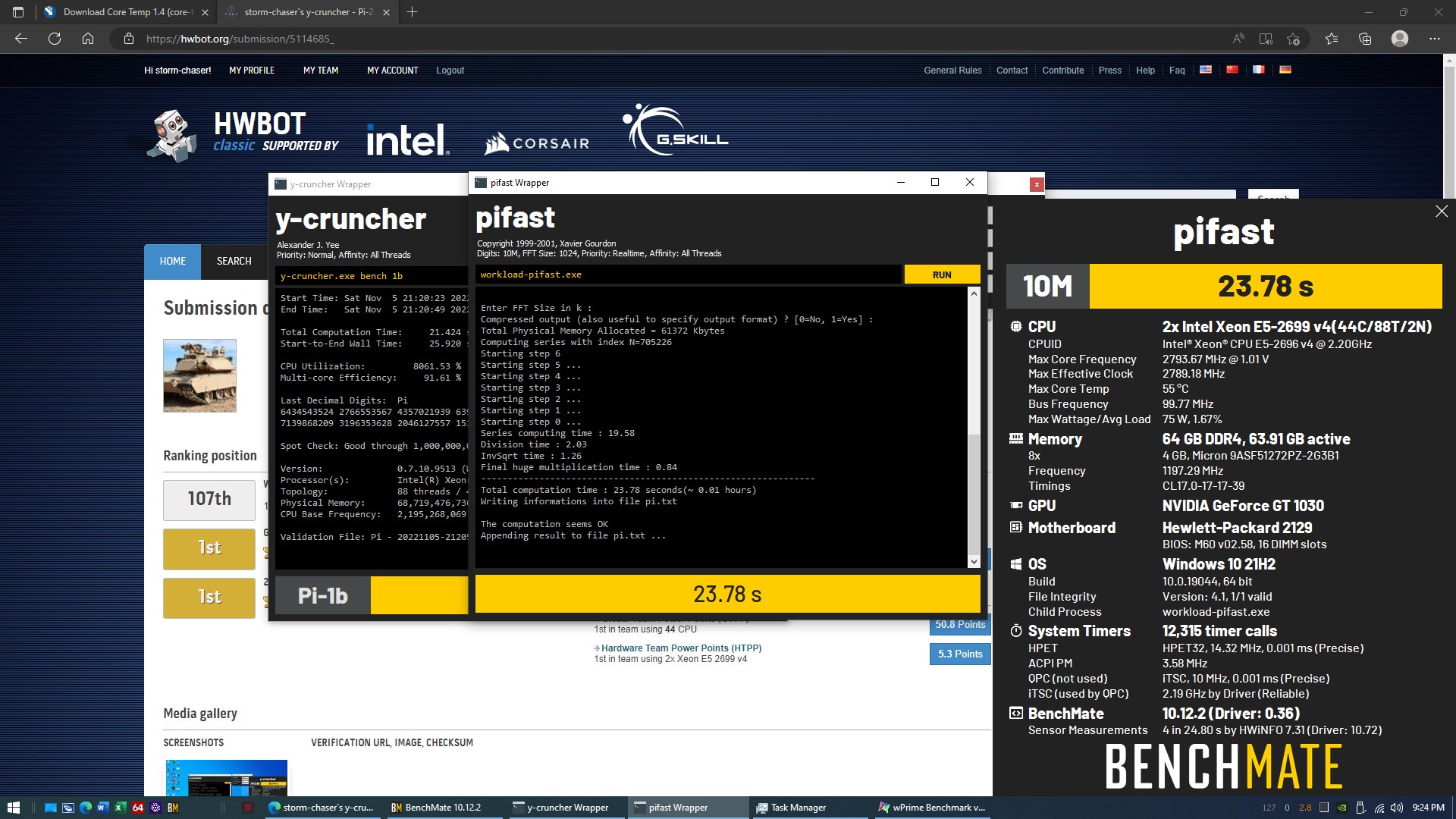
Task: Open General Rules link
Action: pyautogui.click(x=952, y=71)
